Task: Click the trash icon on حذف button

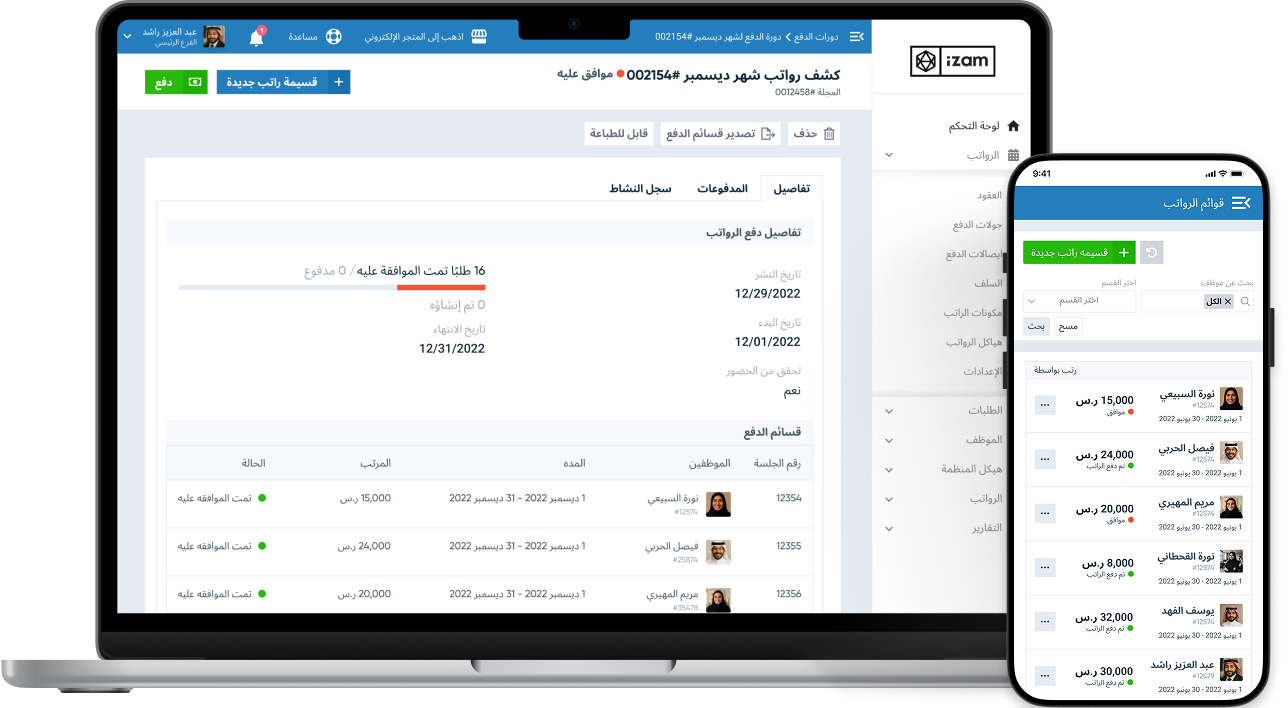Action: 828,134
